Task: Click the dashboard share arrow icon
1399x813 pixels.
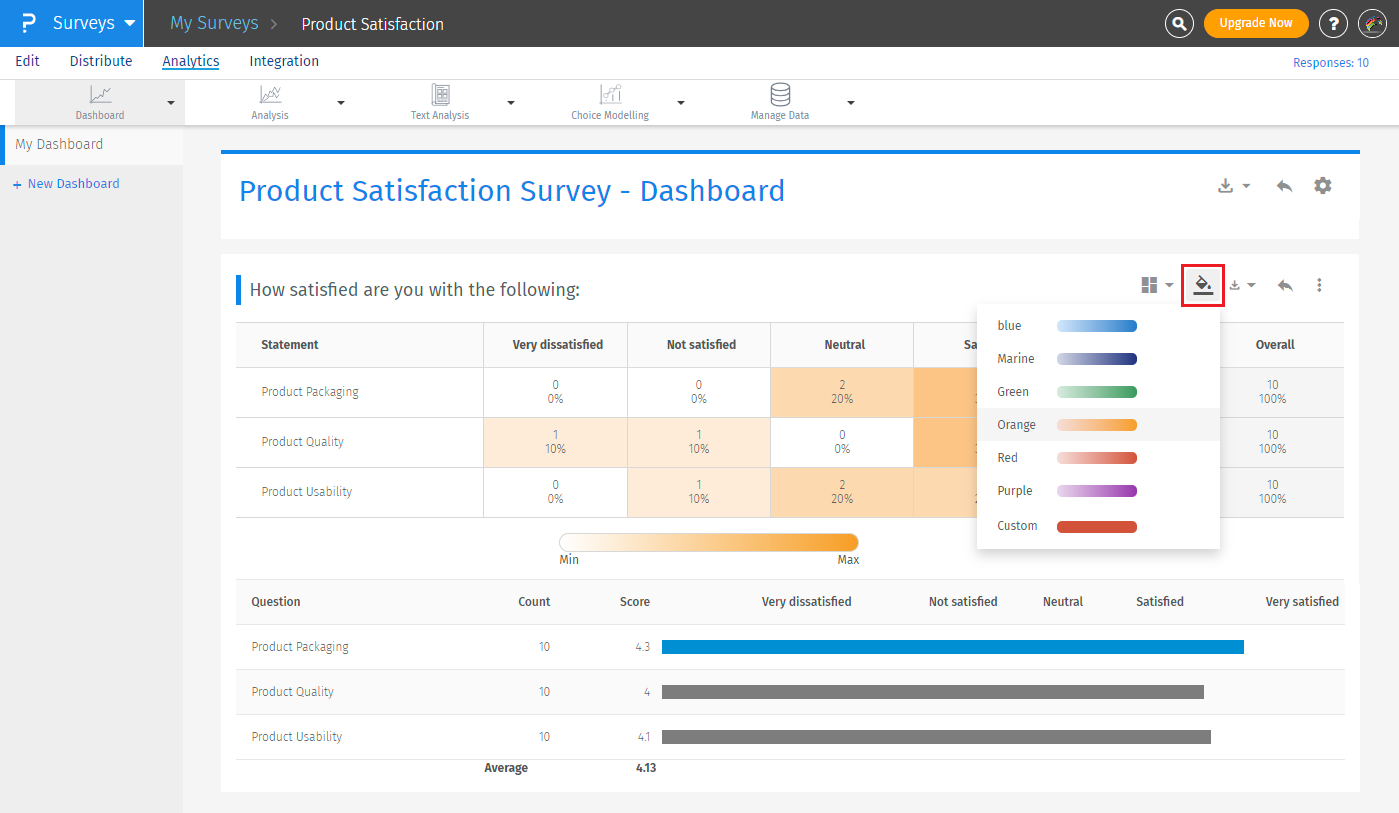Action: 1285,186
